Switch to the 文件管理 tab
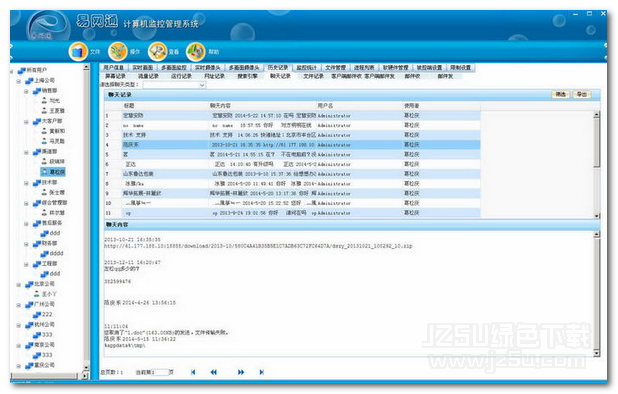The image size is (618, 394). [x=335, y=68]
